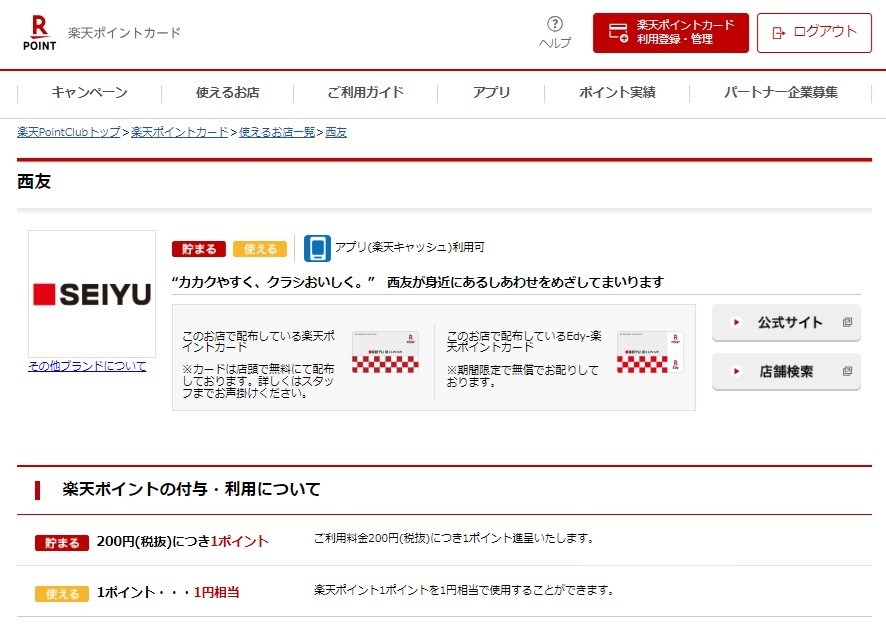
Task: Click 楽天ポイントの付与・利用について heading
Action: click(192, 489)
